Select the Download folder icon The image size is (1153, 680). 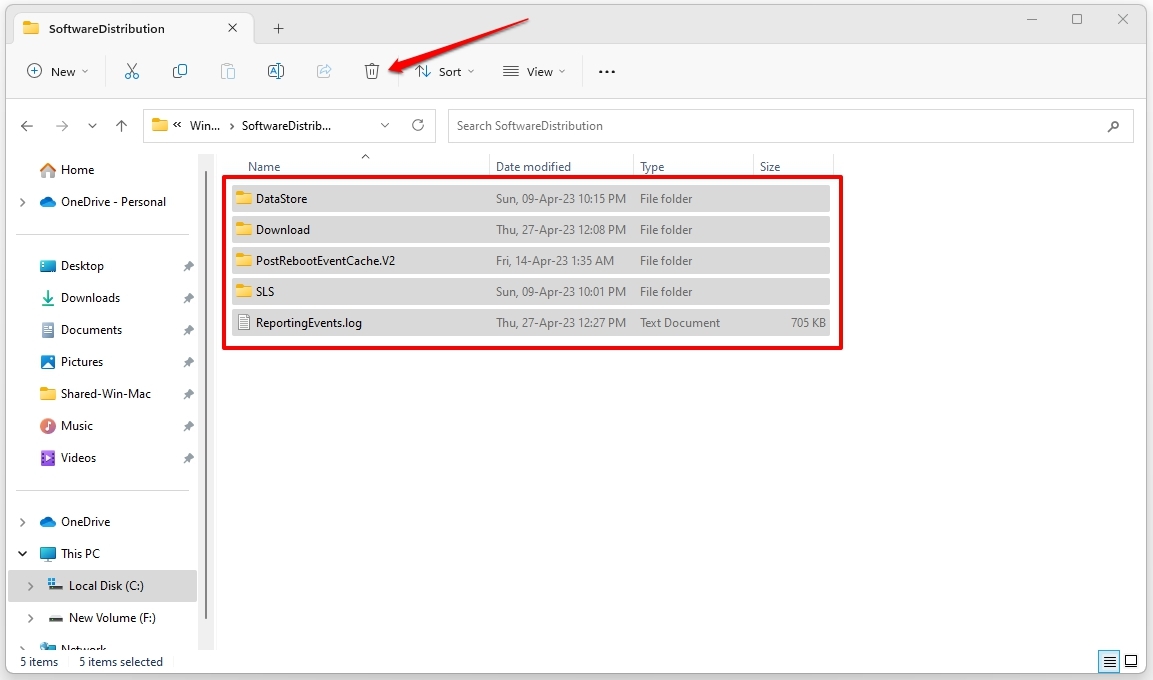243,229
